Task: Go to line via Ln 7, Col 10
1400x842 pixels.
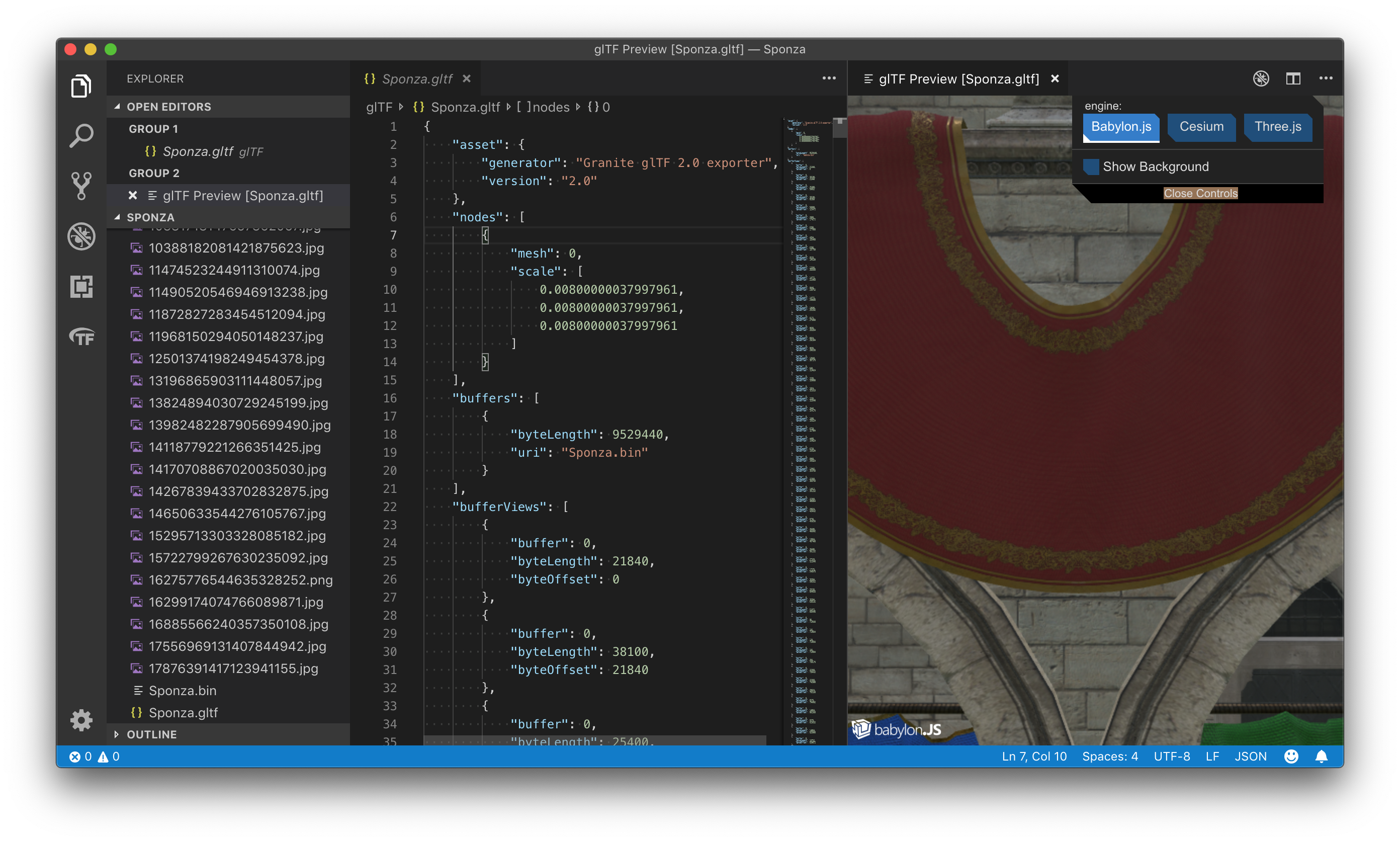Action: (x=1033, y=756)
